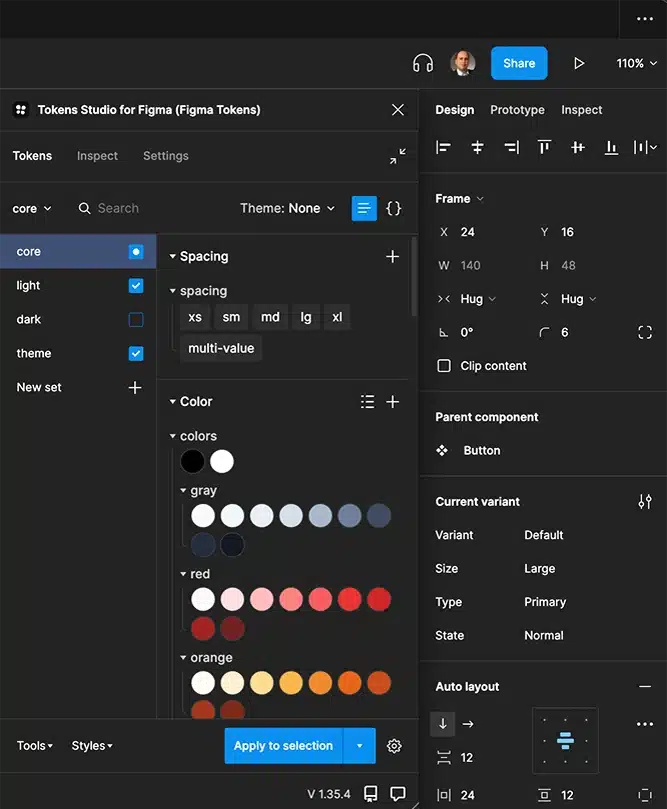Open the Theme: None dropdown
Viewport: 667px width, 809px height.
click(x=287, y=208)
